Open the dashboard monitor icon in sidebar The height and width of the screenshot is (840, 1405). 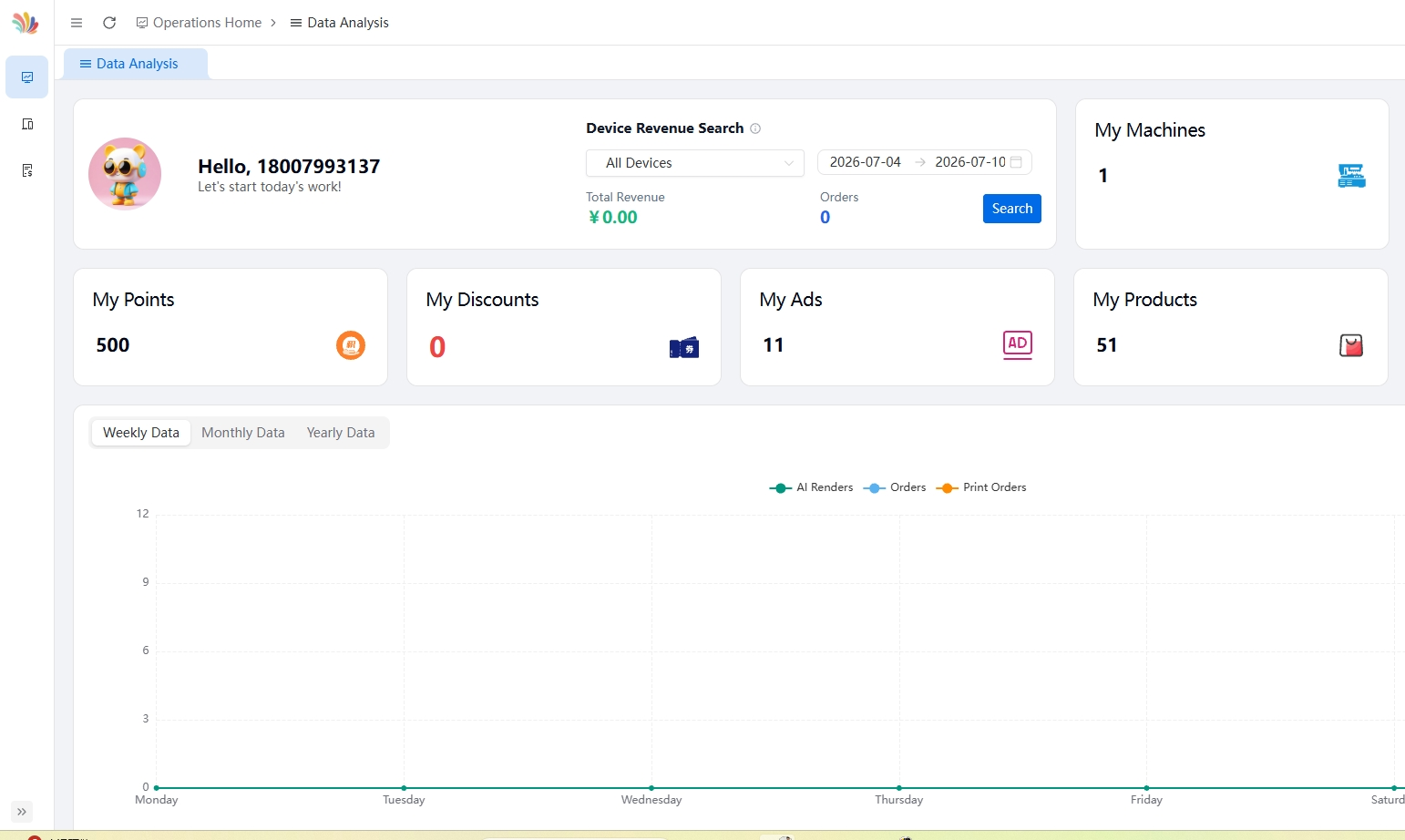tap(27, 77)
